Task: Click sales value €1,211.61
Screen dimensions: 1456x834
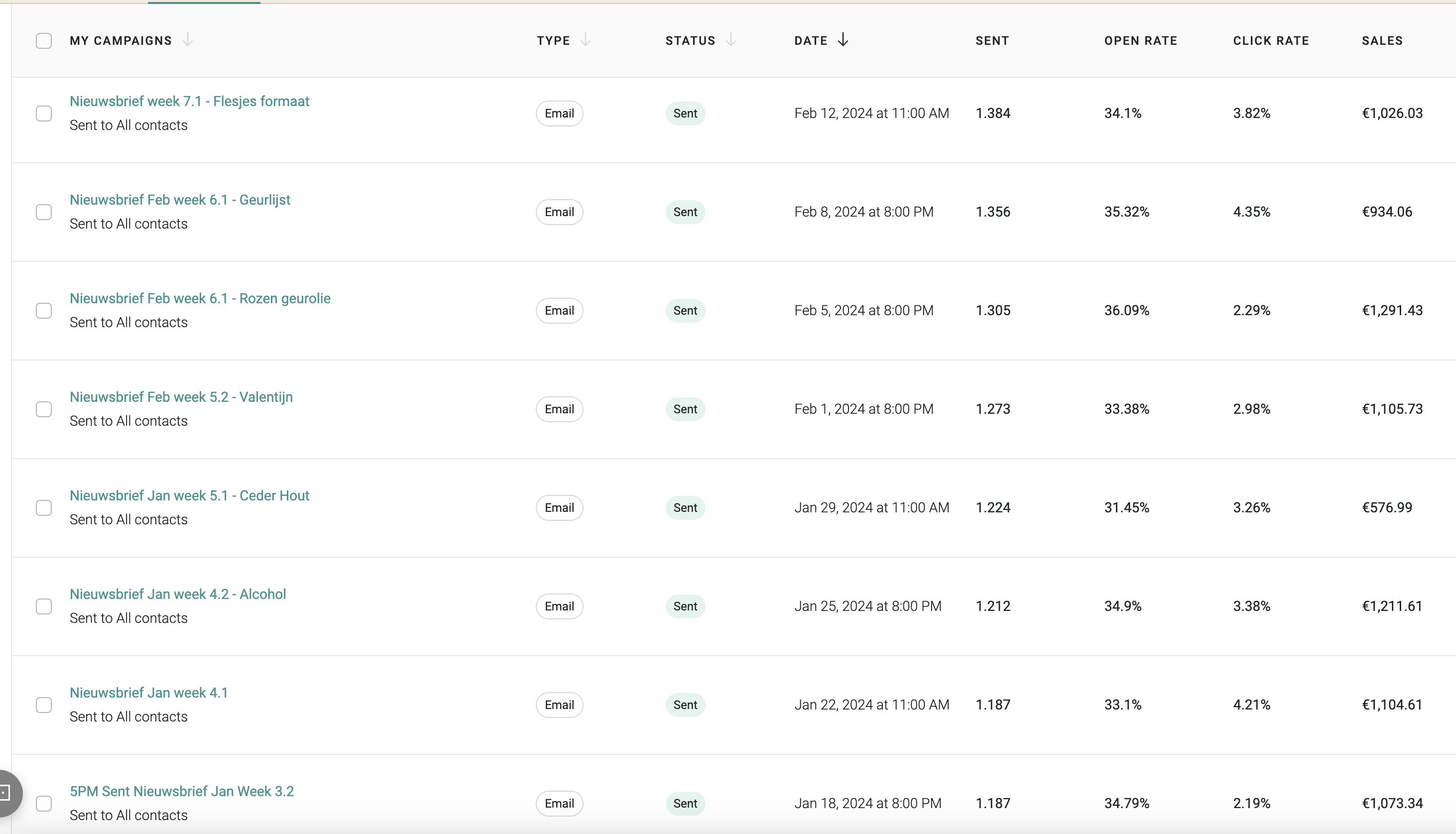Action: tap(1392, 606)
